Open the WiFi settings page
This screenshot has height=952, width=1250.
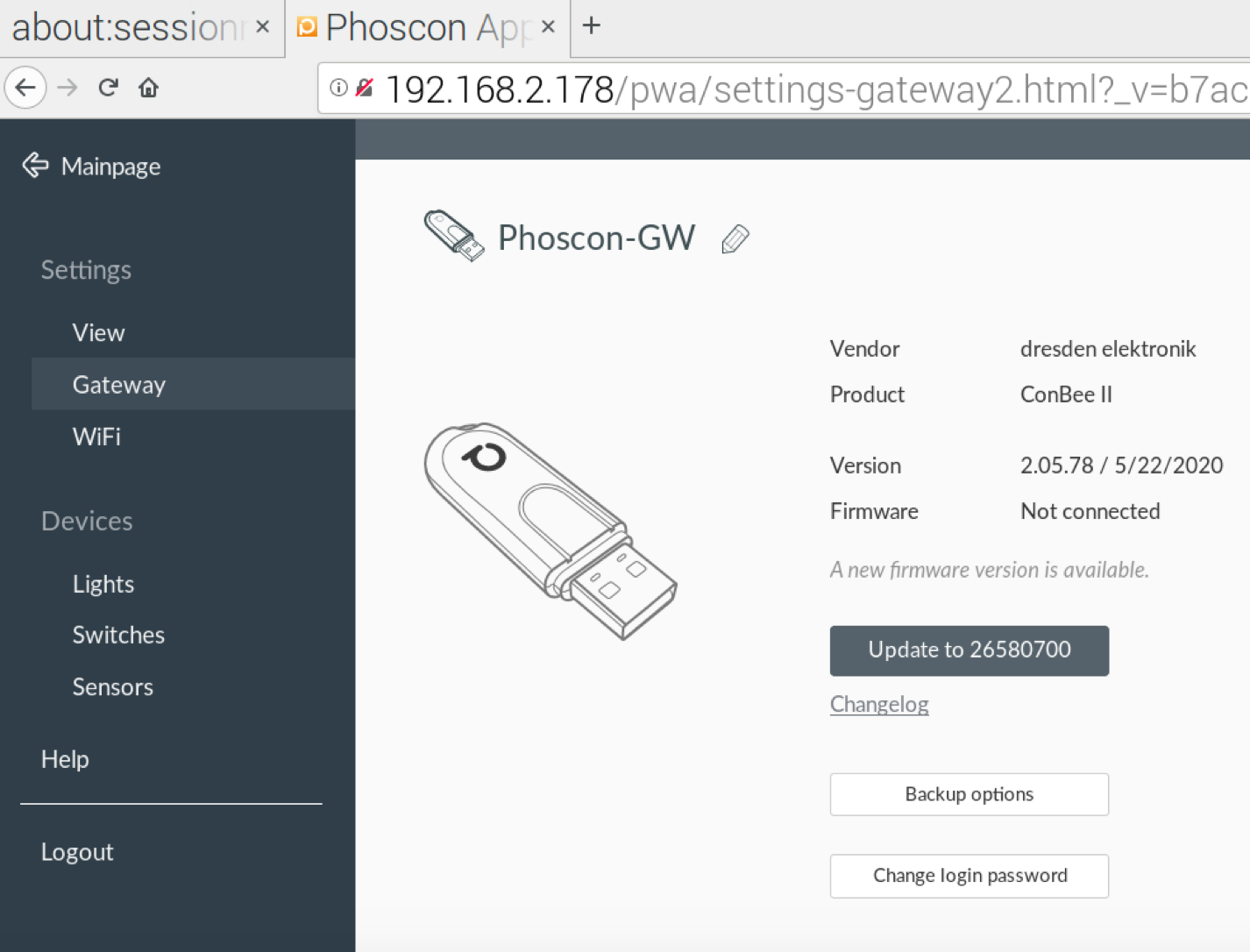96,437
